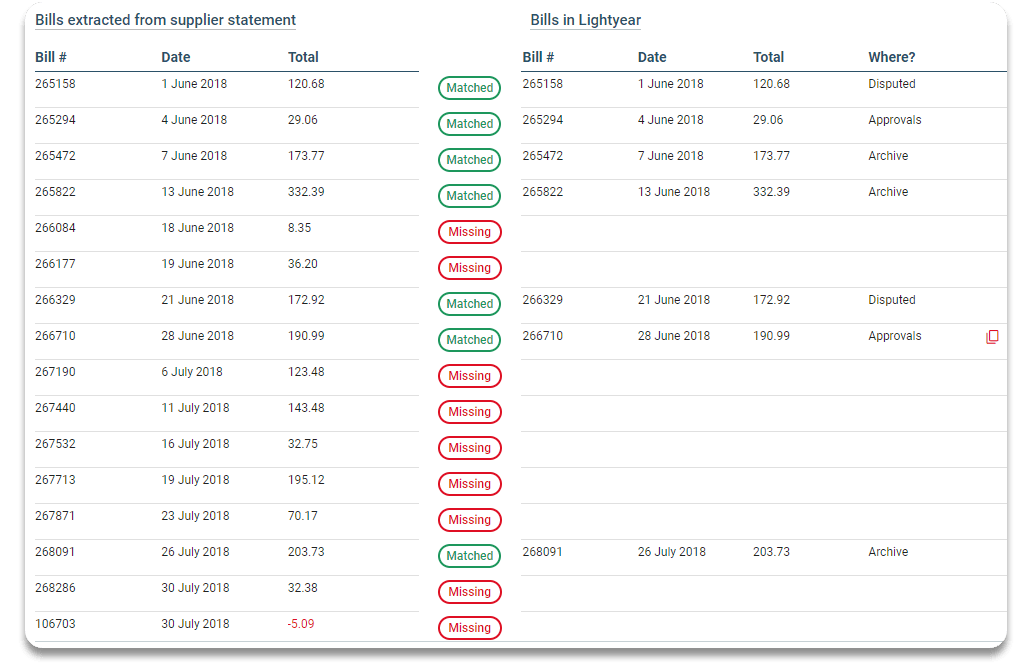The height and width of the screenshot is (670, 1032).
Task: Open the 'Bills in Lightyear' heading
Action: [x=586, y=20]
